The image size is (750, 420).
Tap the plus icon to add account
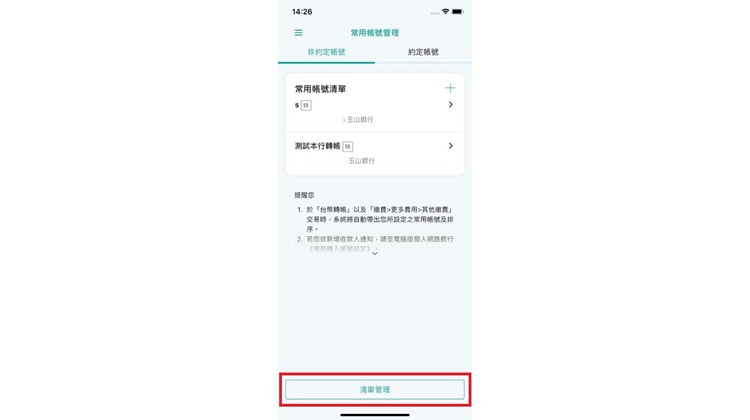coord(450,88)
